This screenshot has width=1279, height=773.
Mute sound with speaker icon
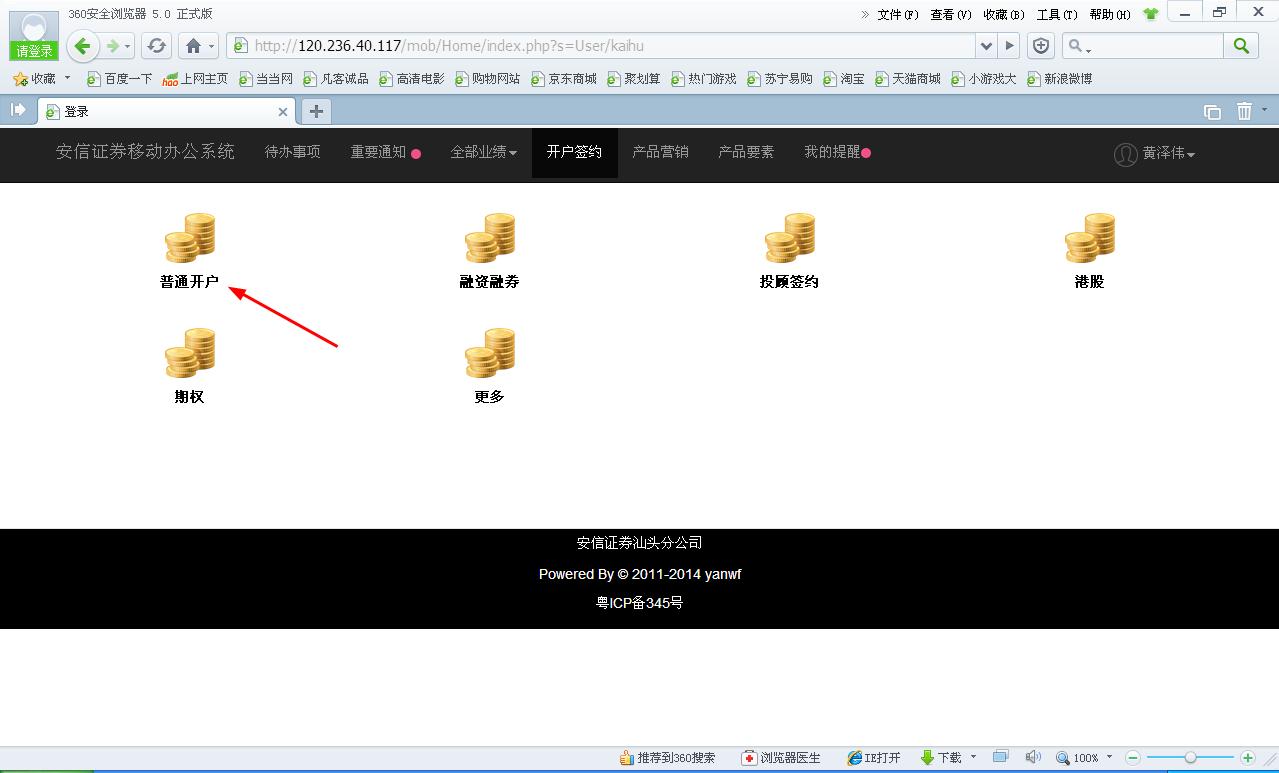click(x=1033, y=757)
